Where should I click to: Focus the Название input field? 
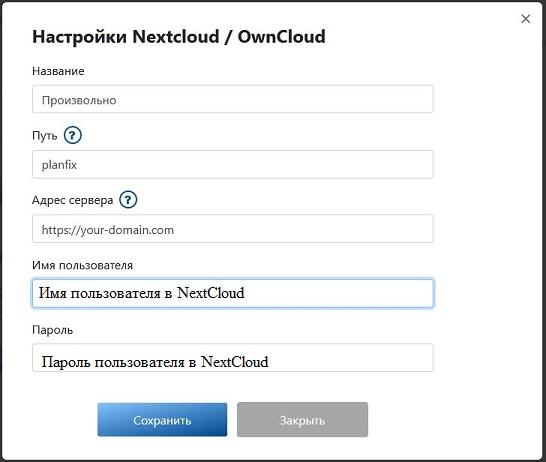pos(233,99)
